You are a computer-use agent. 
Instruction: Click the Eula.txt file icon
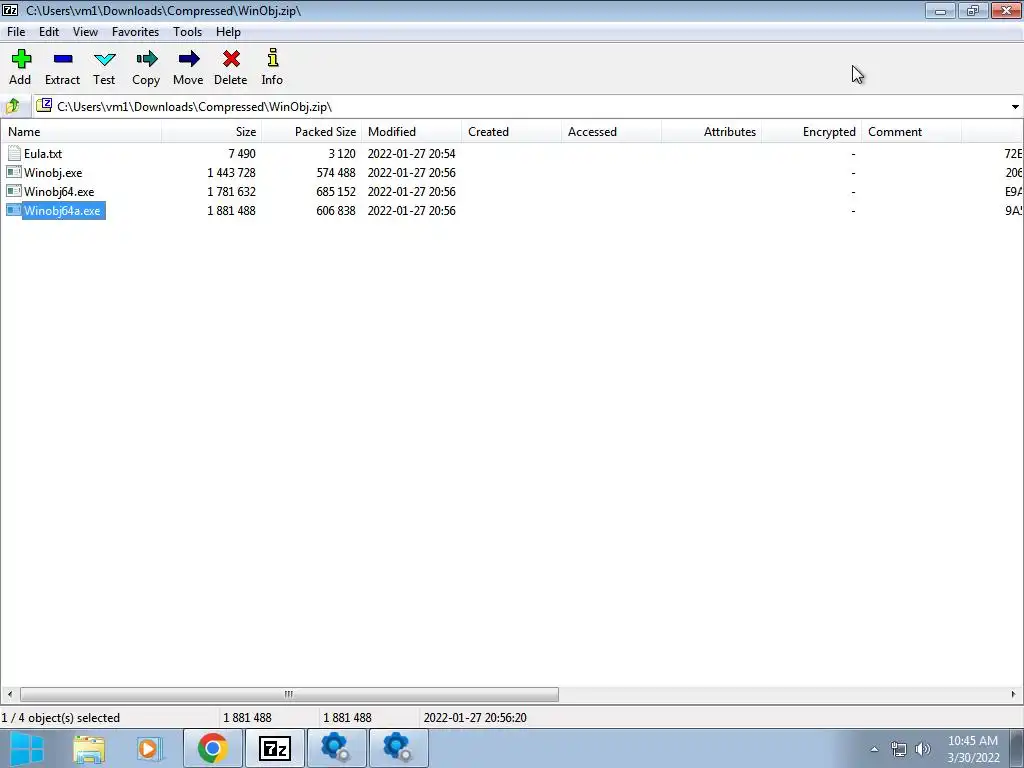click(x=14, y=153)
